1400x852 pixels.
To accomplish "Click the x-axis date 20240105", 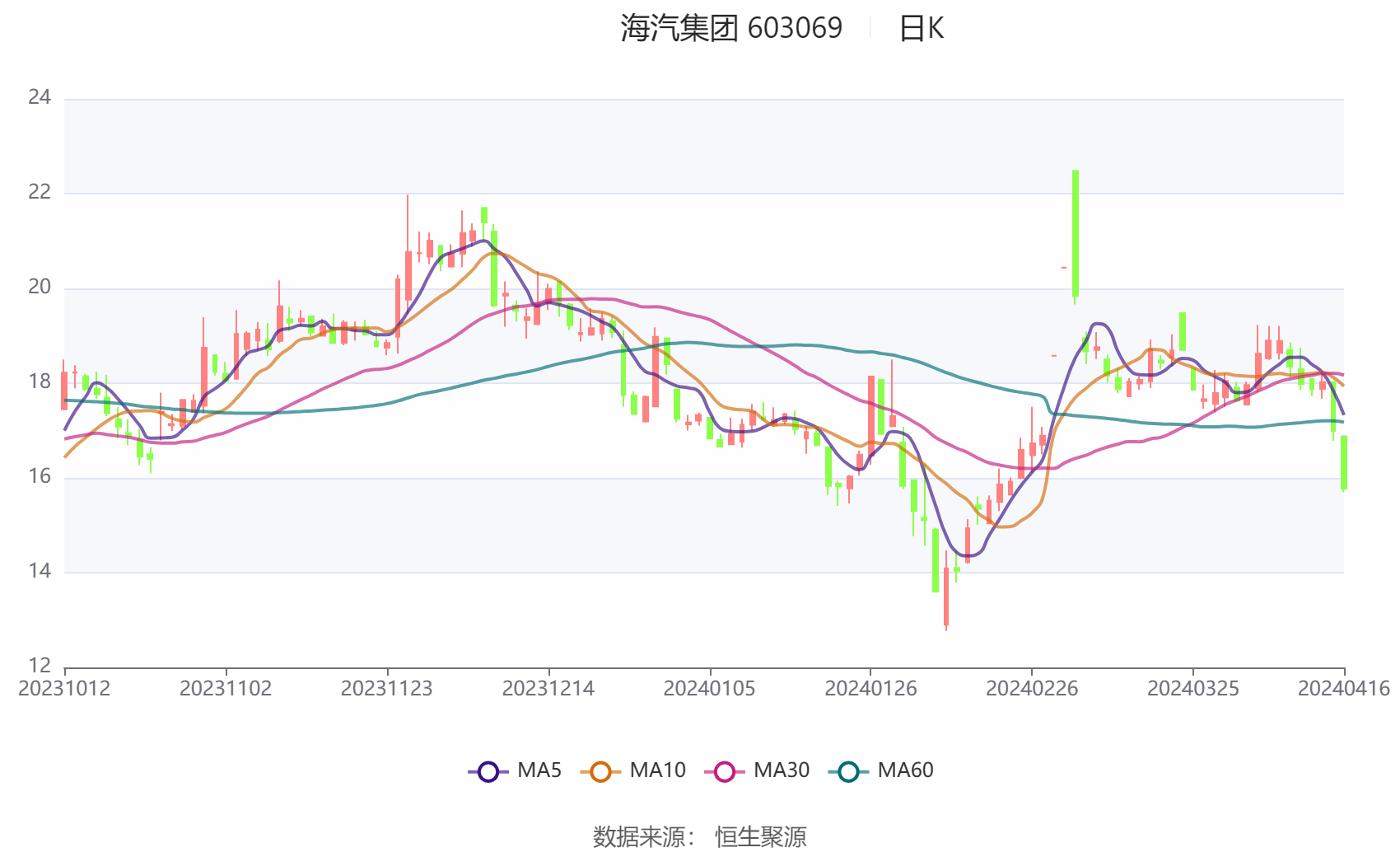I will pos(710,689).
